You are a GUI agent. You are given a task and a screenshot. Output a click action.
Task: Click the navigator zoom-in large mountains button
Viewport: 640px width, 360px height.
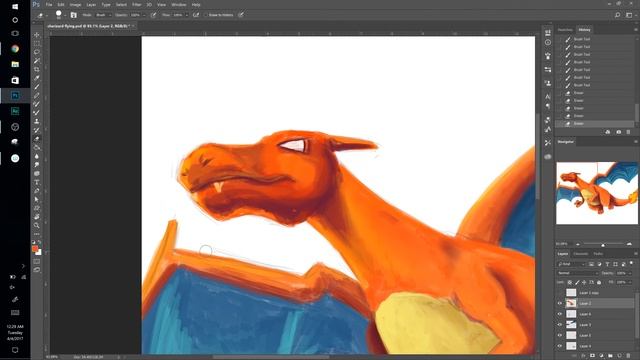point(629,244)
